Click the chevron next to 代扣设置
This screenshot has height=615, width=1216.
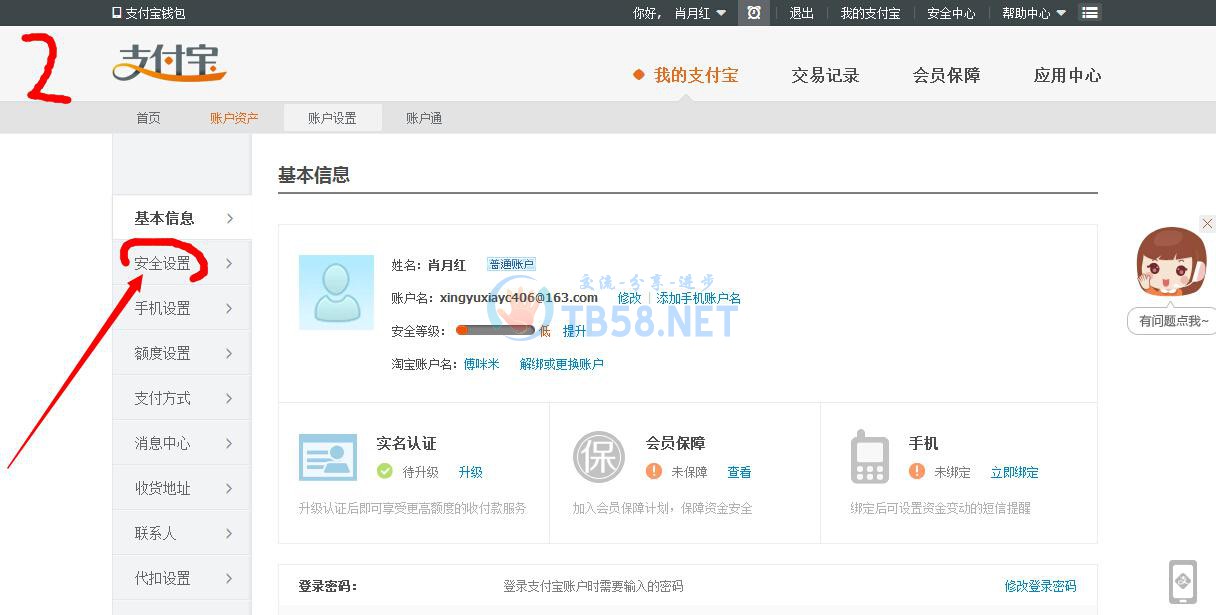230,578
